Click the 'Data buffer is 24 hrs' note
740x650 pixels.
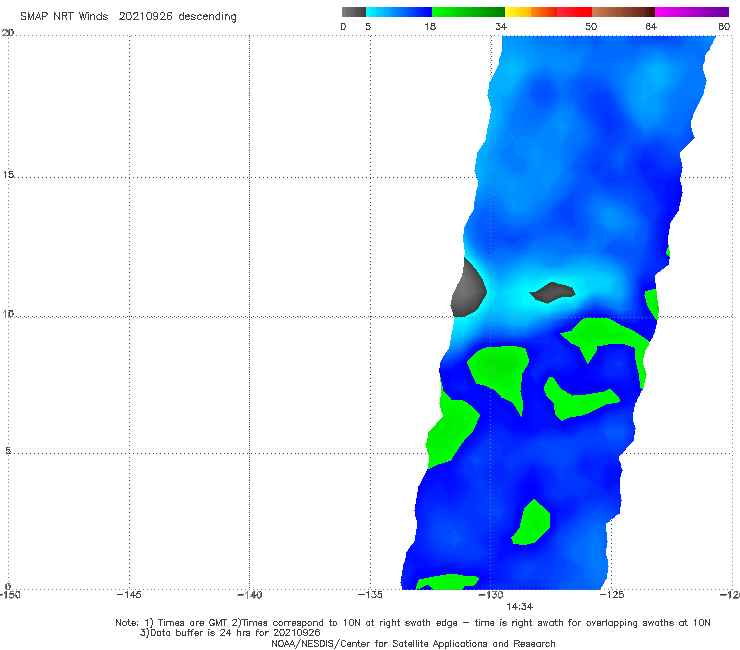[230, 633]
